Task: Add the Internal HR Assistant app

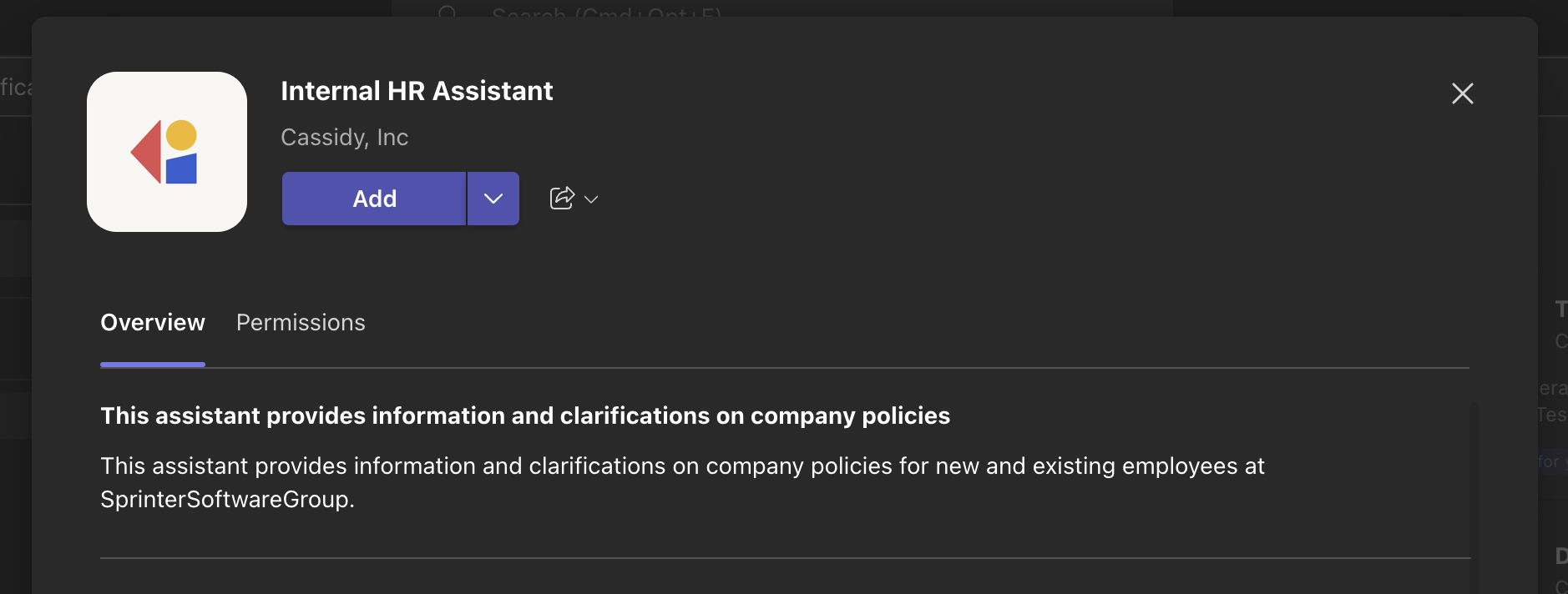Action: [x=374, y=198]
